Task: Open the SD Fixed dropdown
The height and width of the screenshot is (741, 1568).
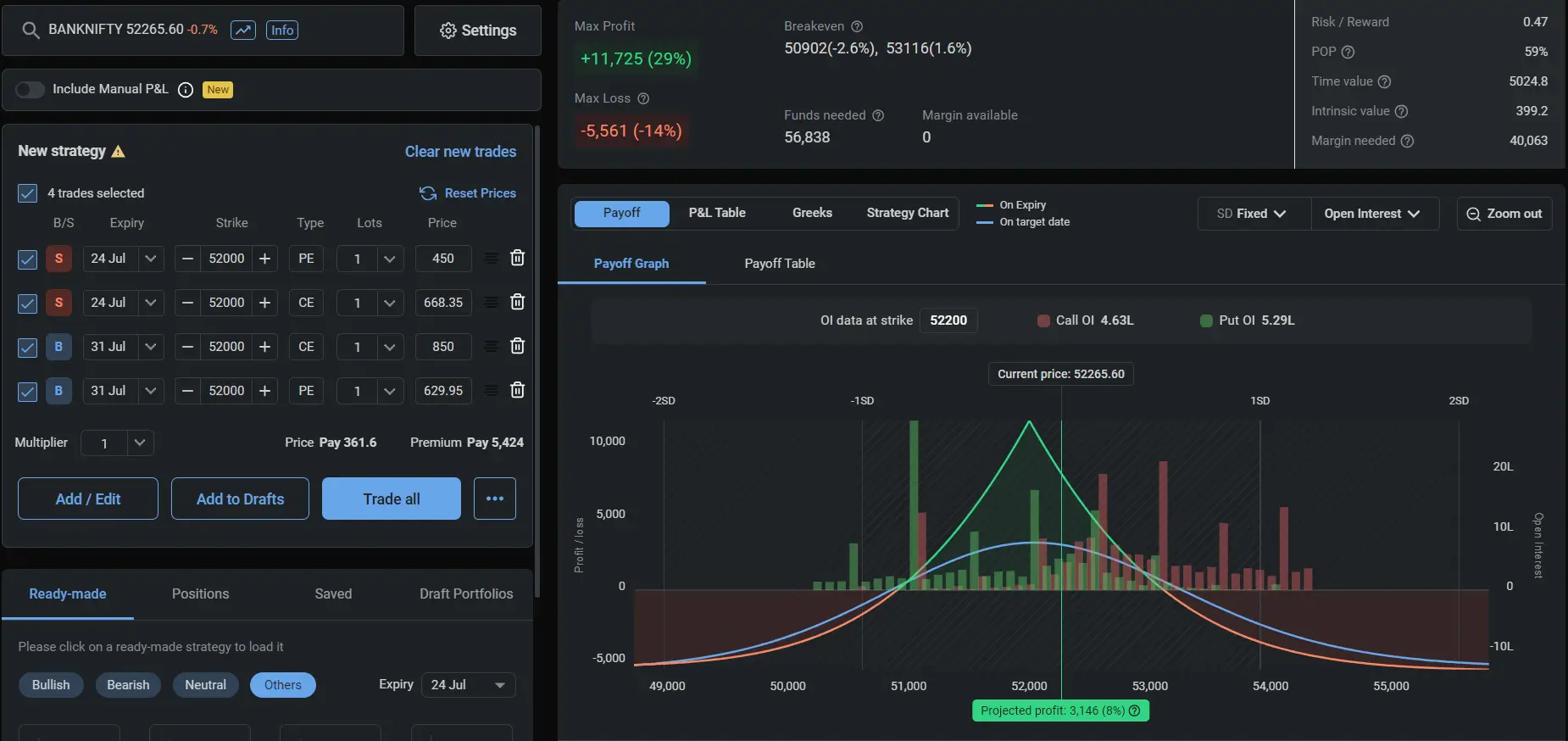Action: (1252, 214)
